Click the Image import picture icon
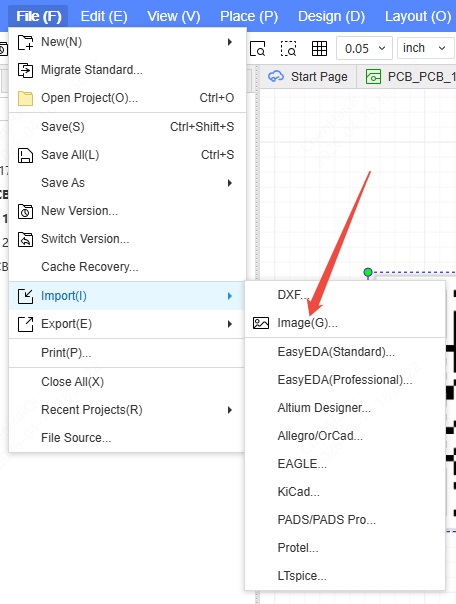 [261, 323]
